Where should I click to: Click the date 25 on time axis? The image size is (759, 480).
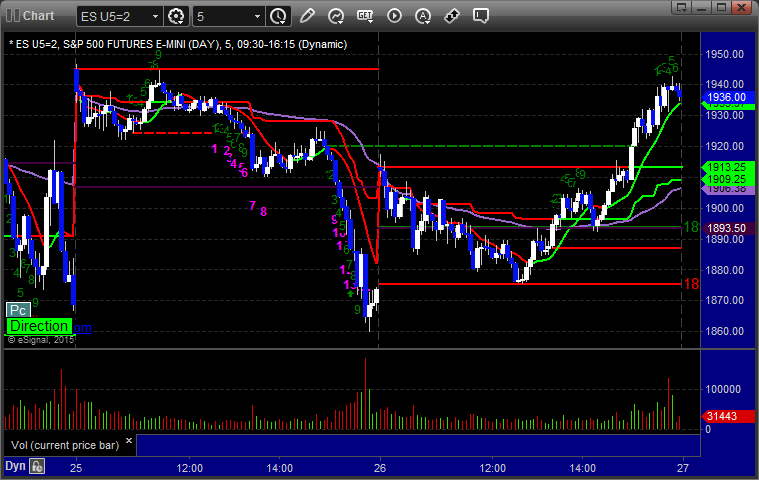(76, 468)
